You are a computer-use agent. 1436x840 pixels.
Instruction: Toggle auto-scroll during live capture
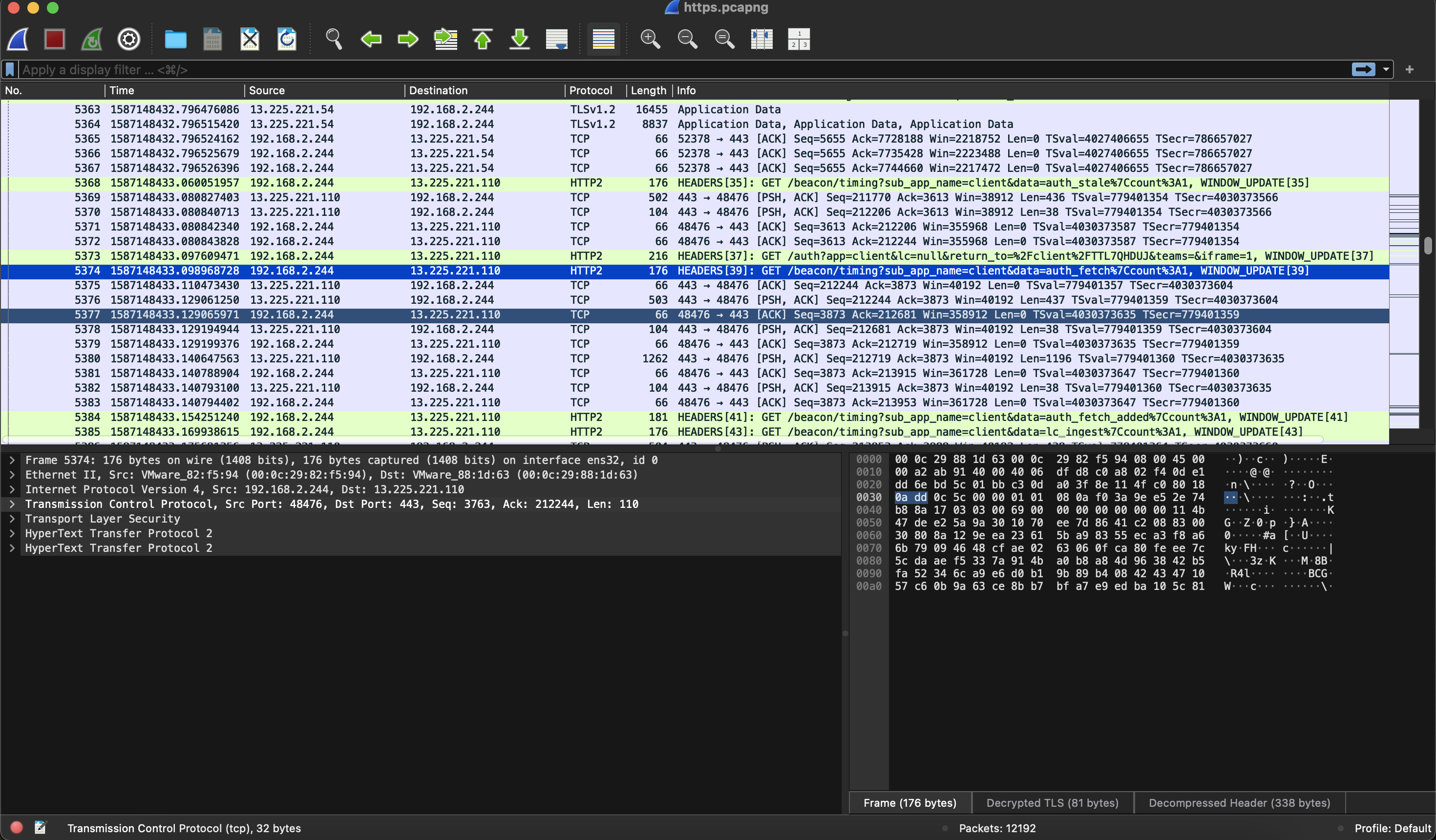[557, 40]
